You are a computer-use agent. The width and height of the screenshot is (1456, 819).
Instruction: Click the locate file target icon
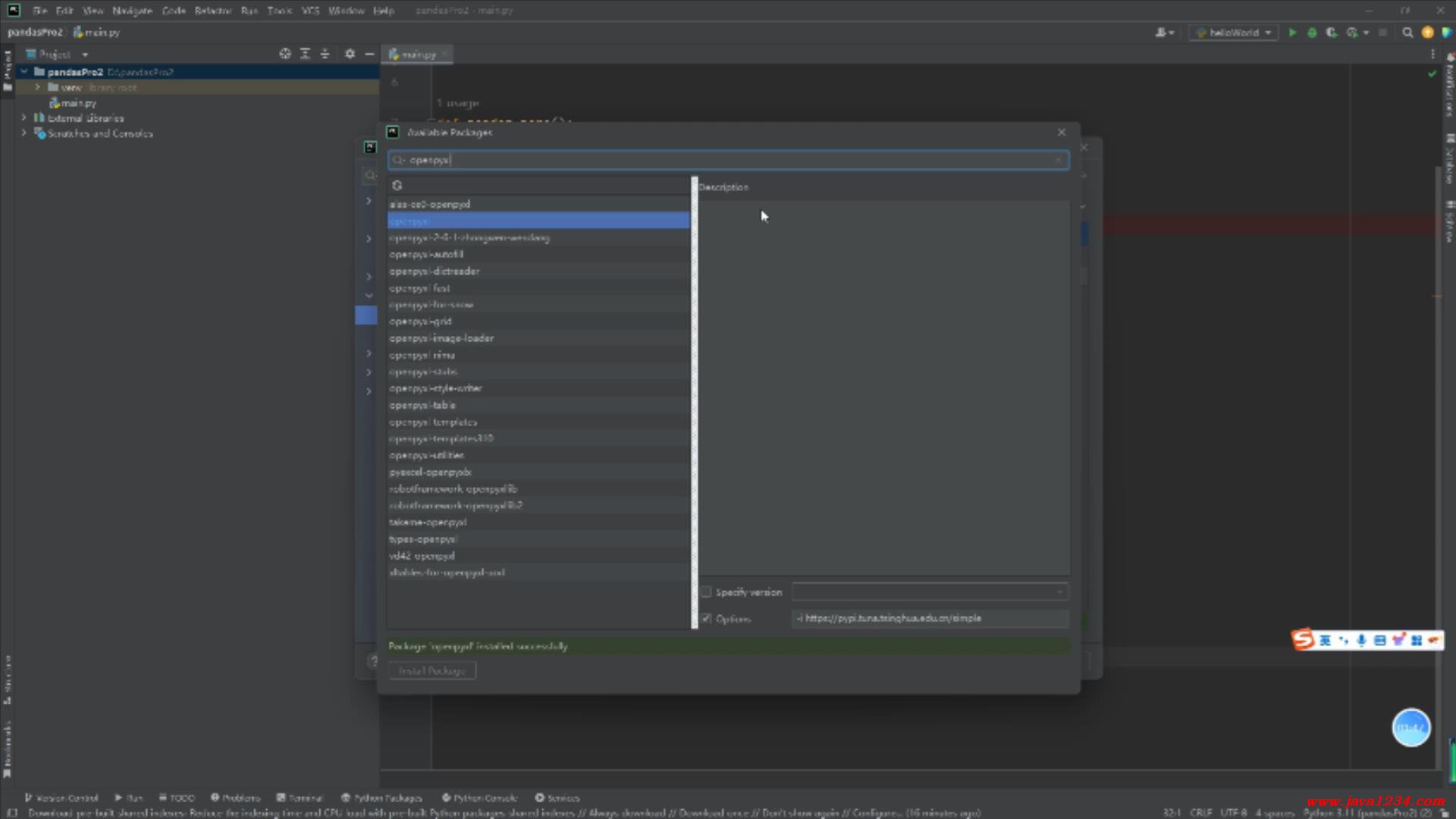point(285,54)
